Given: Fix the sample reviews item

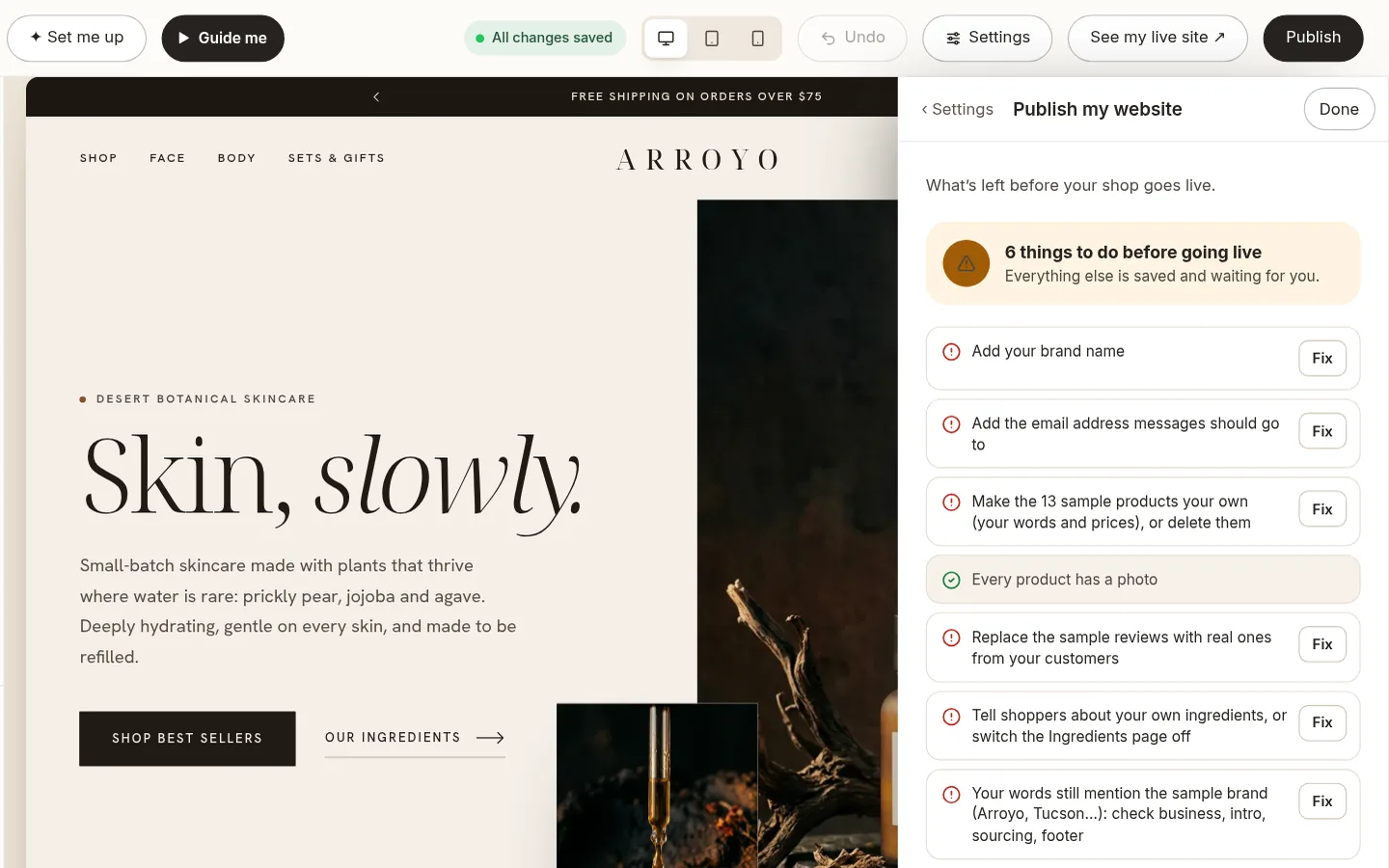Looking at the screenshot, I should tap(1322, 644).
